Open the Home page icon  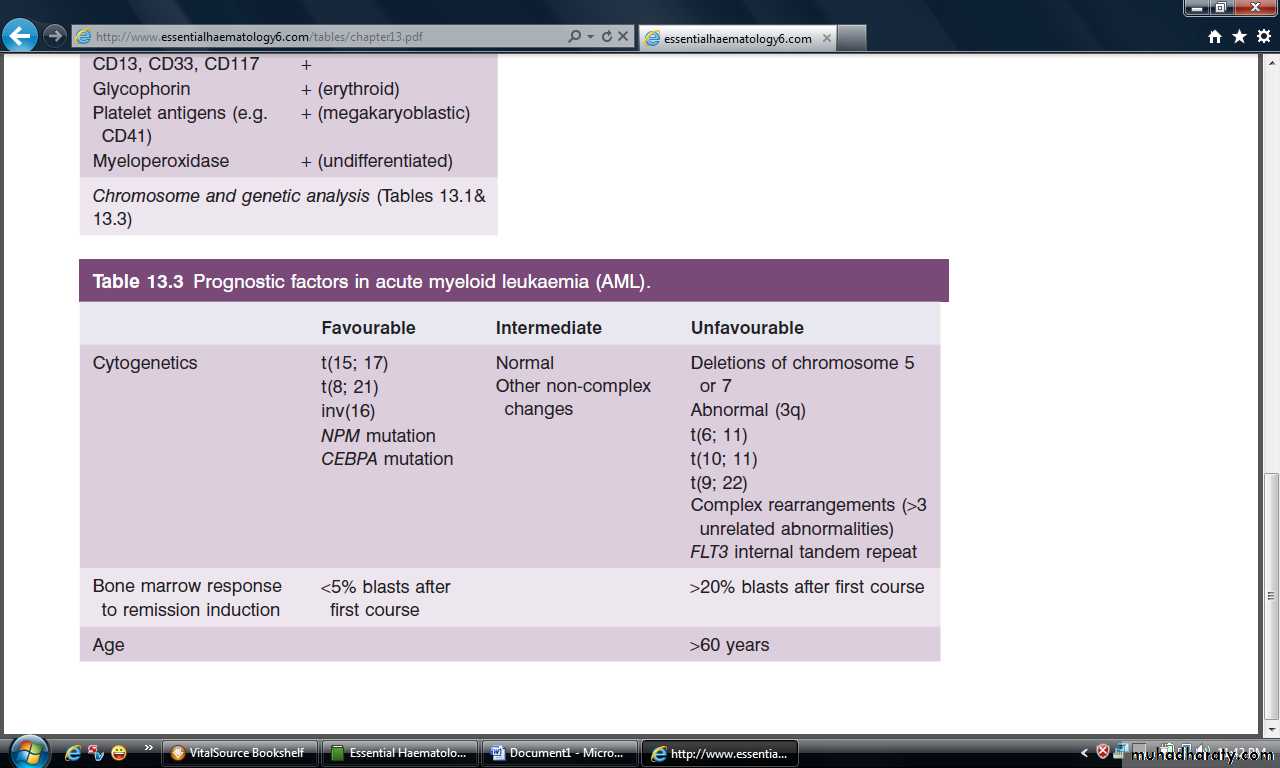point(1215,37)
